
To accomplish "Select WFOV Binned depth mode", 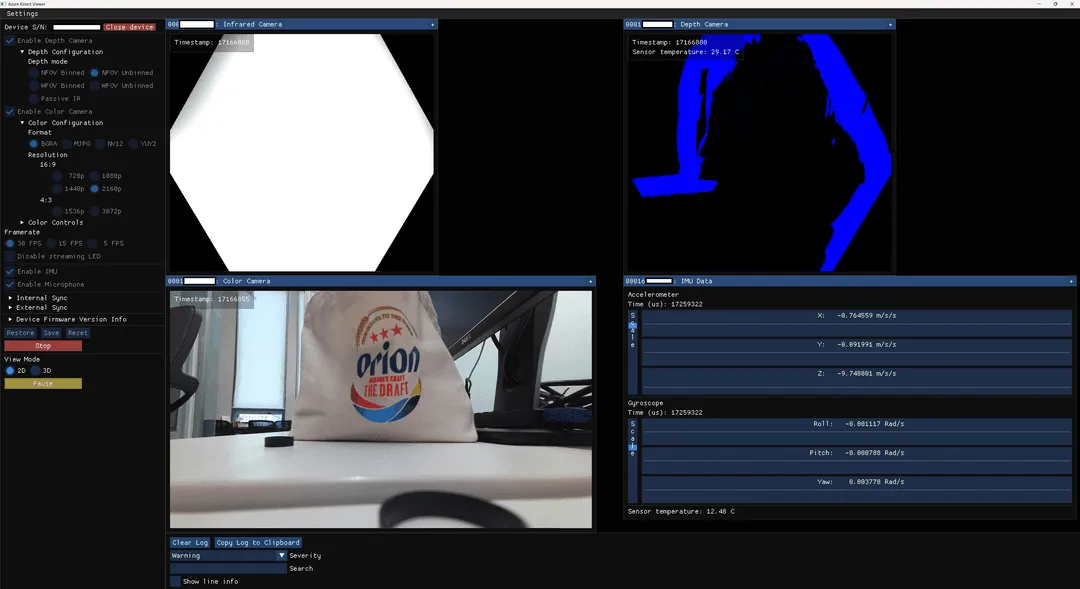I will pos(33,86).
